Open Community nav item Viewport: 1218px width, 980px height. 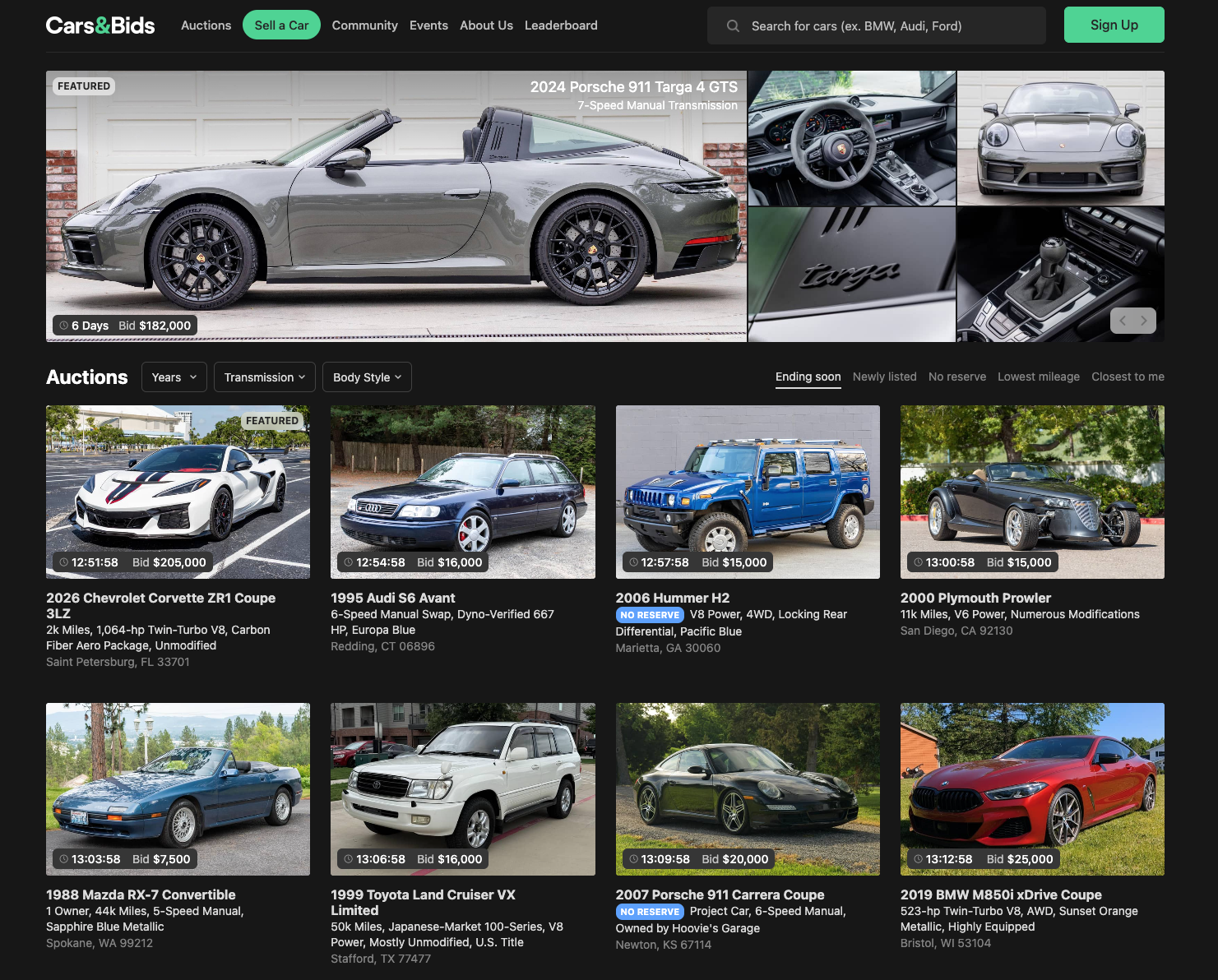365,25
